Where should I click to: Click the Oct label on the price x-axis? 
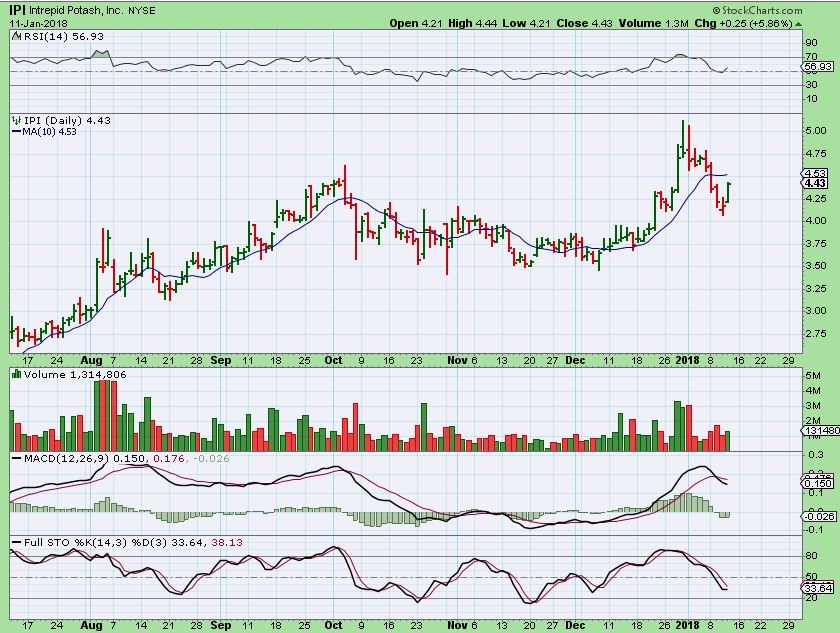[333, 358]
